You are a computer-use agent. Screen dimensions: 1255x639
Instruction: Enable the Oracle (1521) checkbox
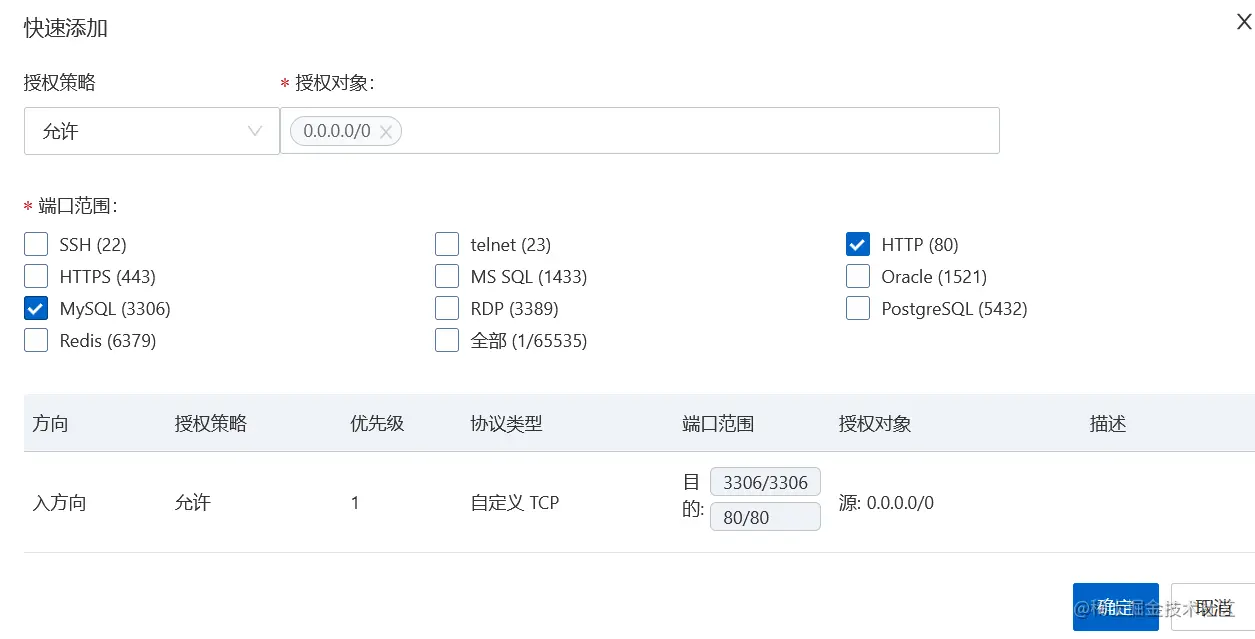[x=858, y=276]
